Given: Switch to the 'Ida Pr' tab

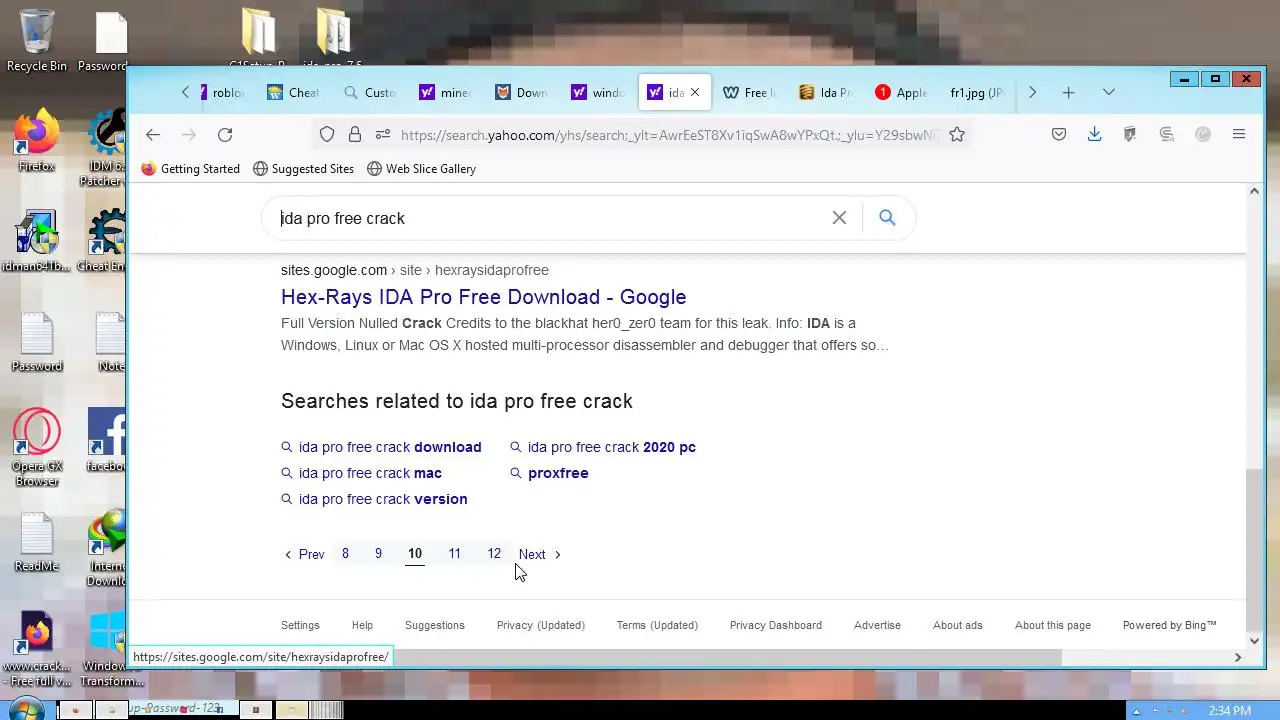Looking at the screenshot, I should point(826,93).
